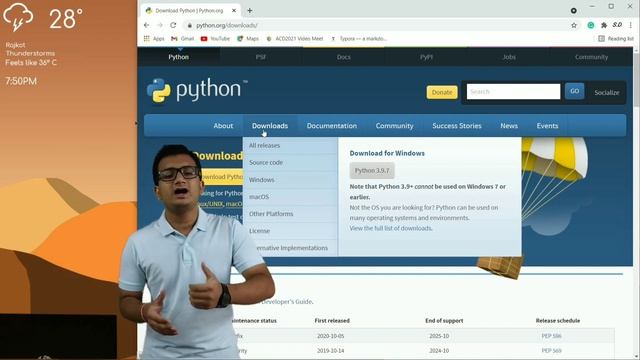Open the PEP 596 release schedule link
Viewport: 640px width, 360px height.
pyautogui.click(x=551, y=336)
